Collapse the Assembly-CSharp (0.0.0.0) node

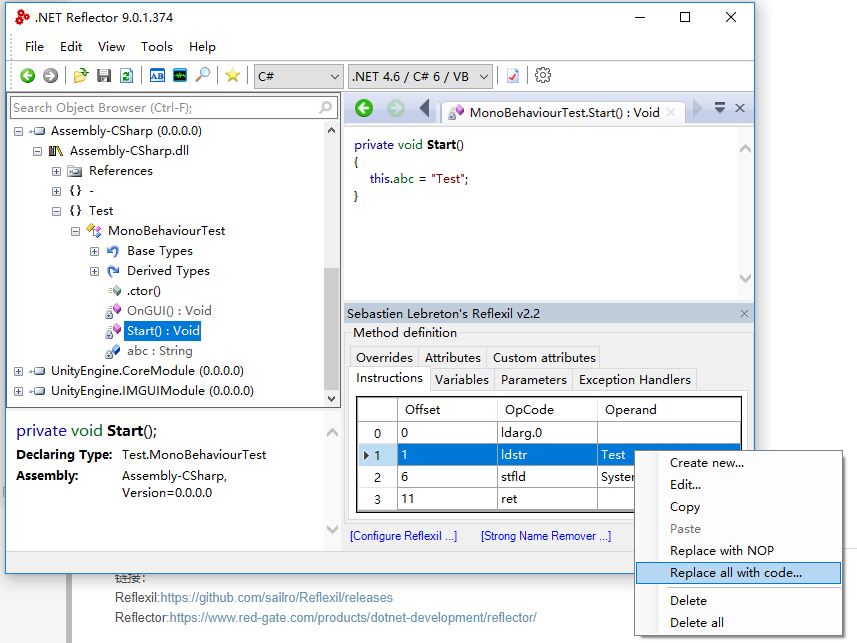pos(19,131)
